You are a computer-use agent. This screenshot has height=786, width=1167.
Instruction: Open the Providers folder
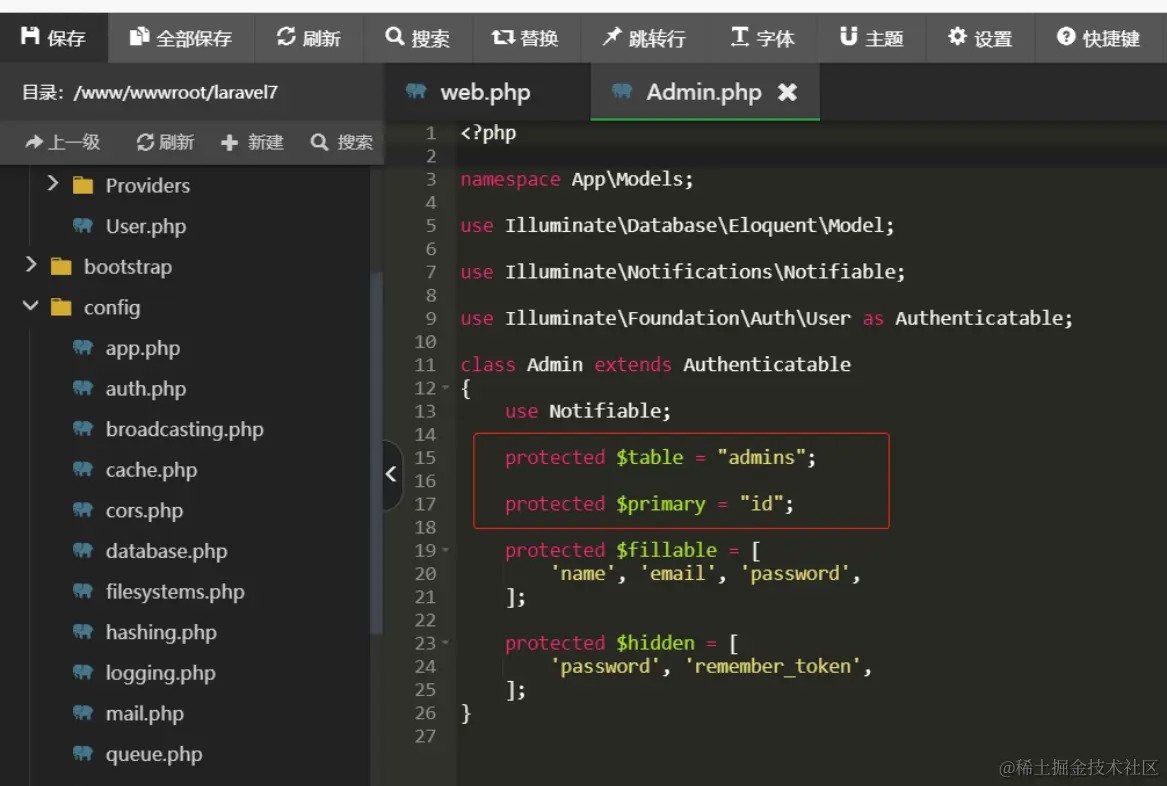[x=147, y=185]
